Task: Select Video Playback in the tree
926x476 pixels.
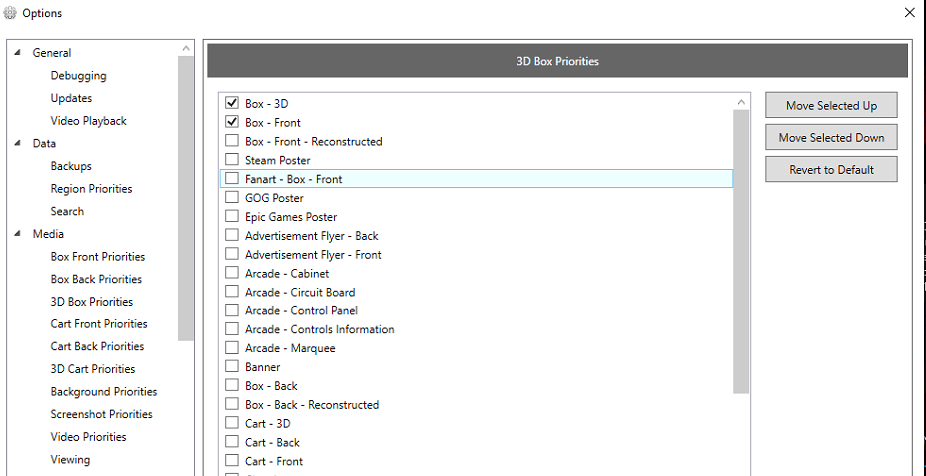Action: [89, 120]
